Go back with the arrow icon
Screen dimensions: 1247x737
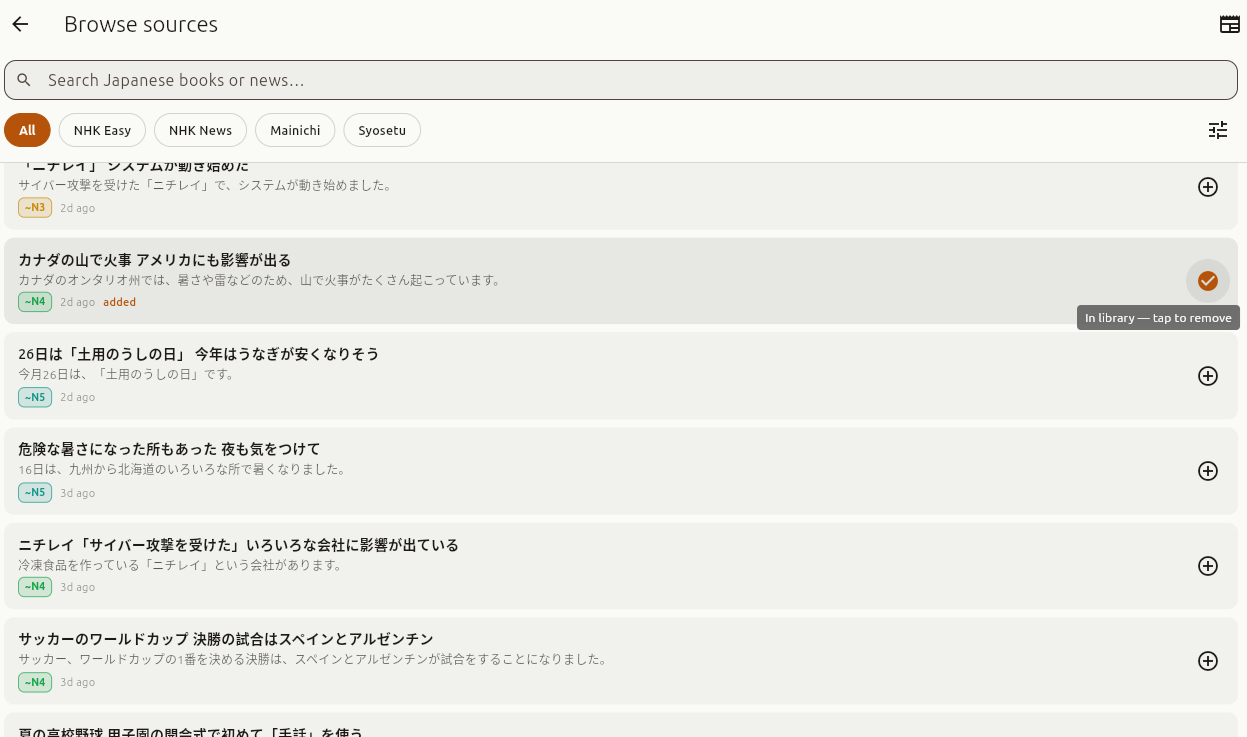20,24
